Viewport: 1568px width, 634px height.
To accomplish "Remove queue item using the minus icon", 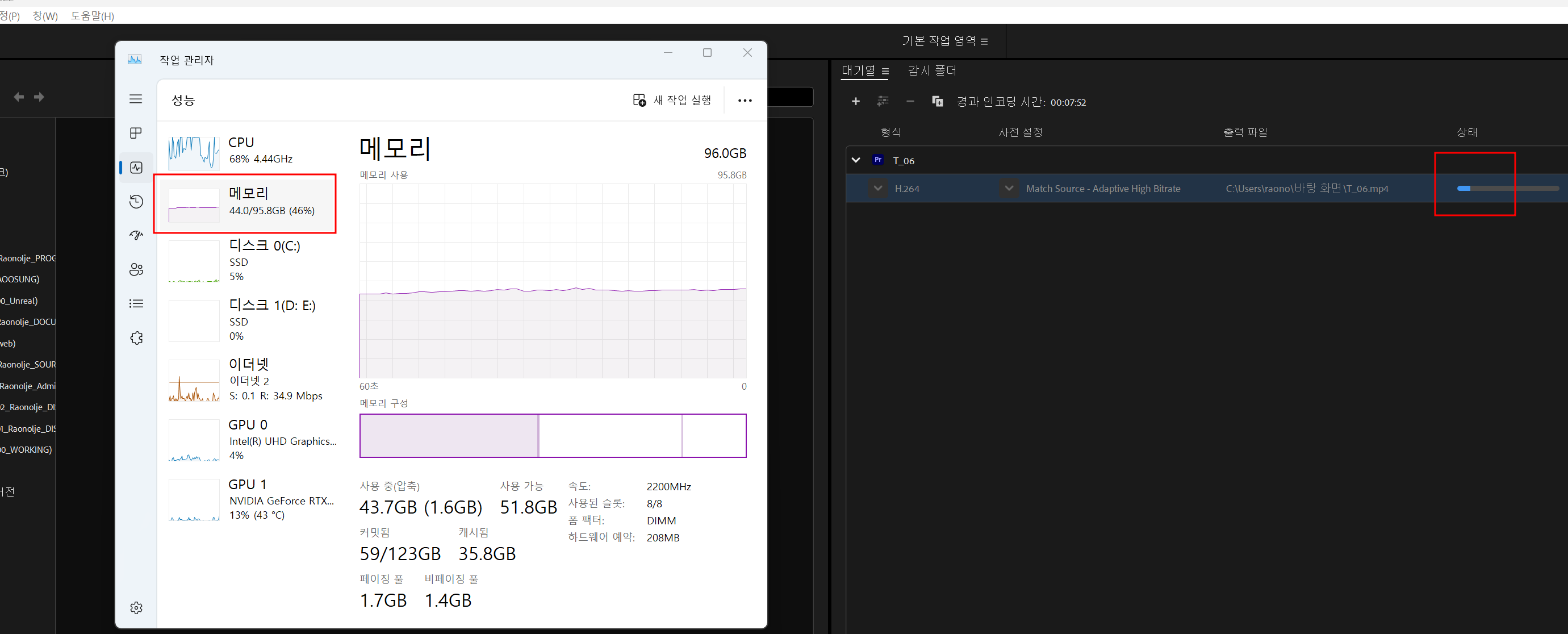I will click(x=909, y=102).
